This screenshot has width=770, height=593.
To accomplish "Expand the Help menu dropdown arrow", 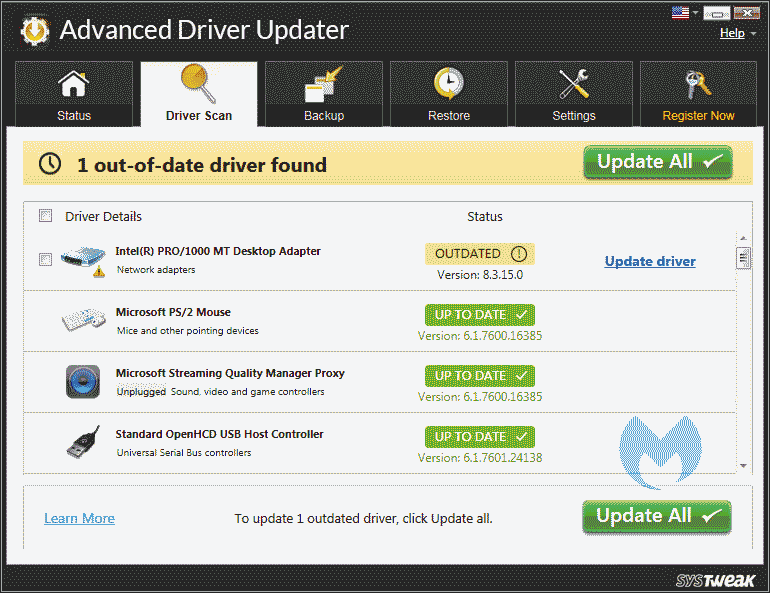I will [x=753, y=34].
